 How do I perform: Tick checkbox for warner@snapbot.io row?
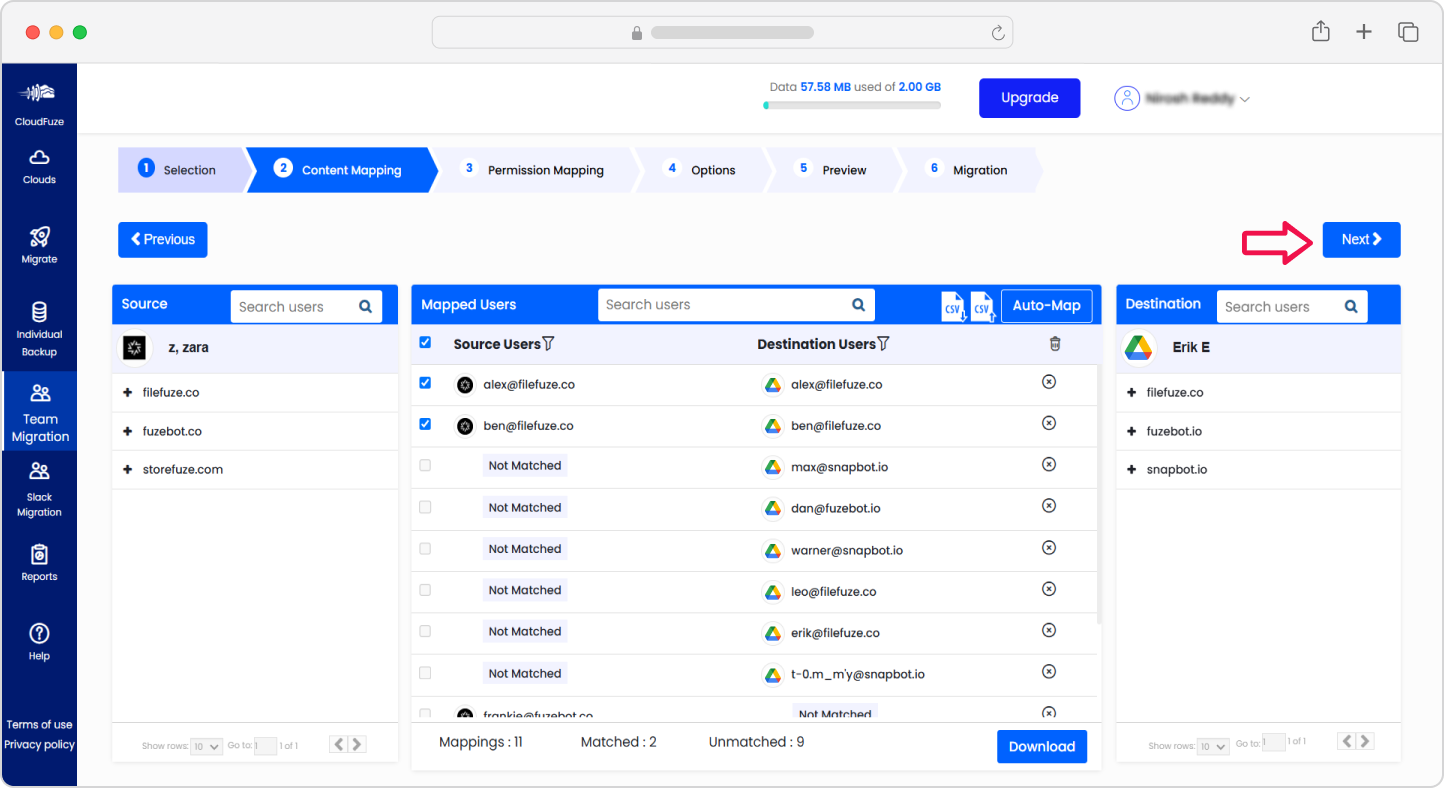pos(425,548)
